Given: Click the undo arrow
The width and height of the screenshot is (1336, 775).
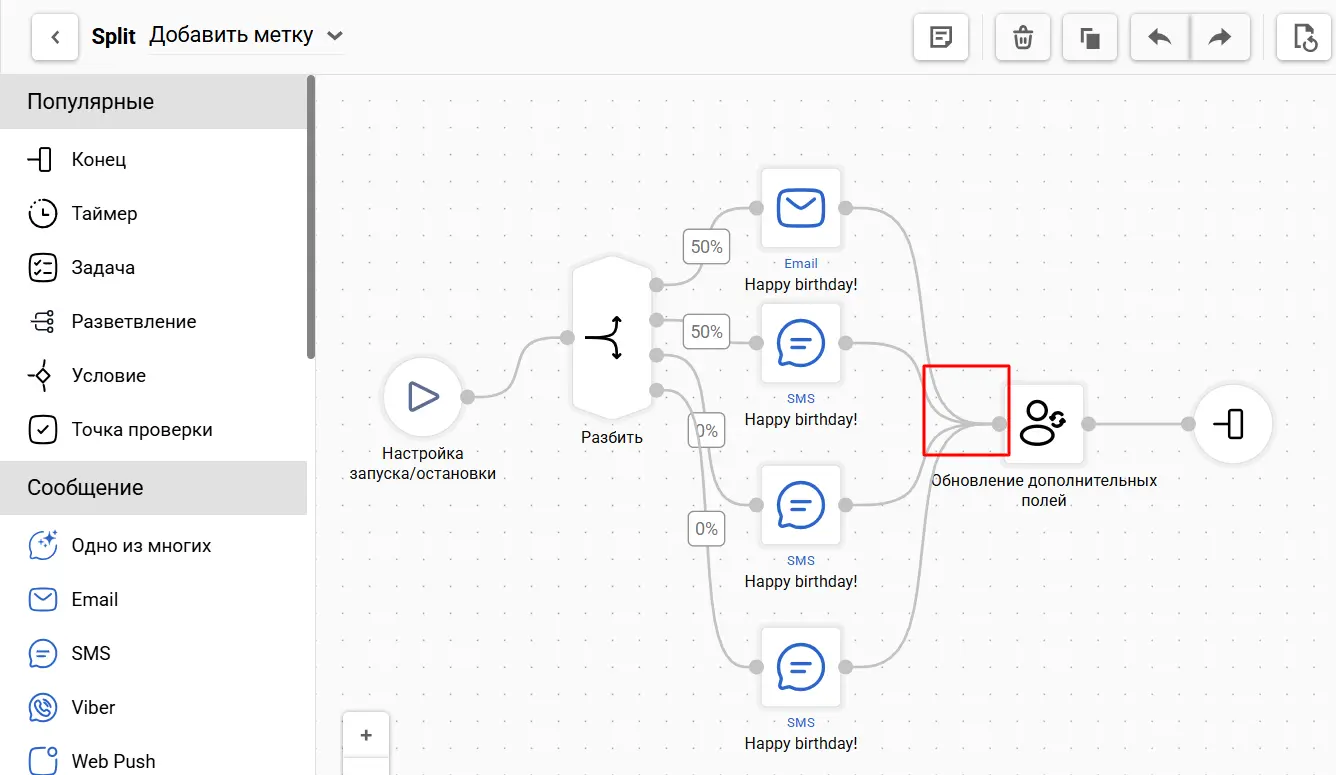Looking at the screenshot, I should [x=1160, y=38].
